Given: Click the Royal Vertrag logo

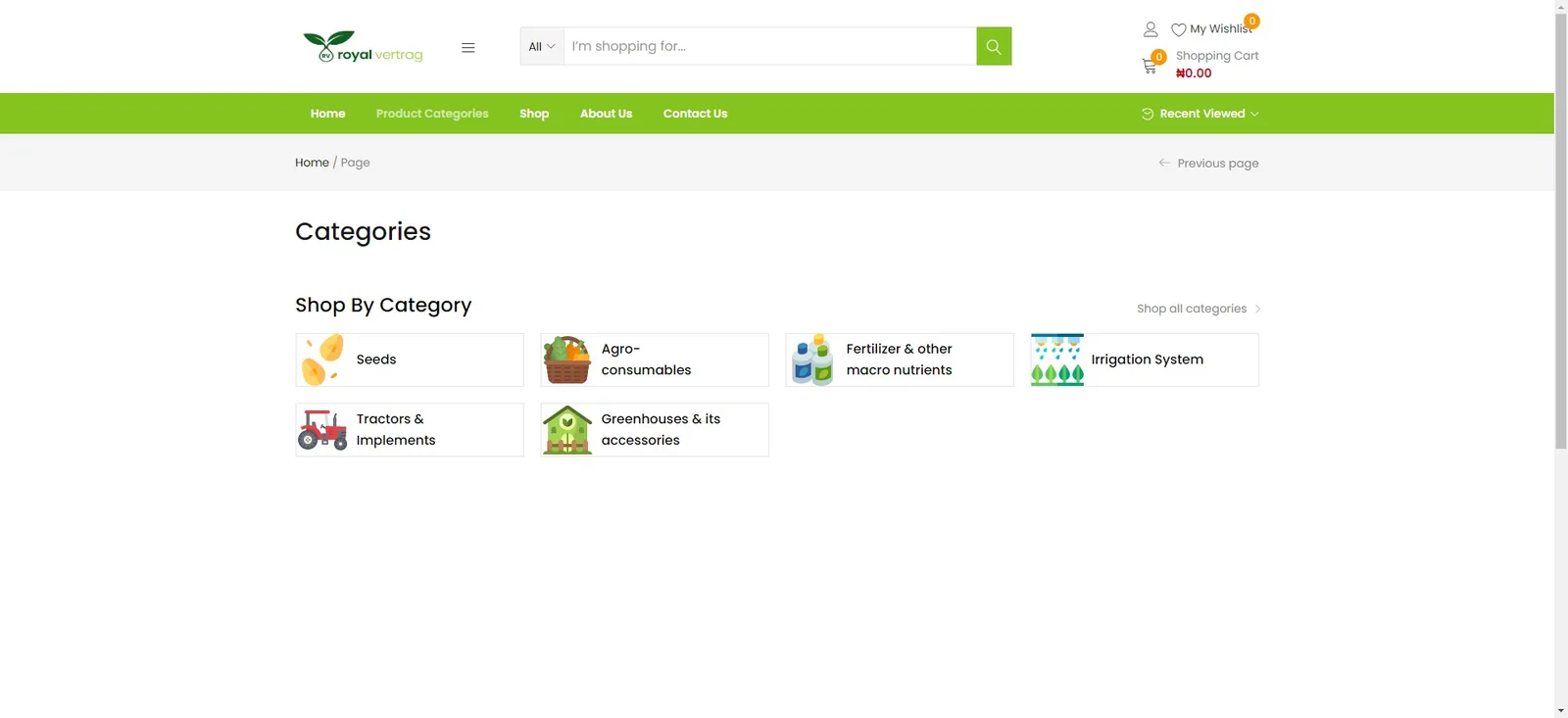Looking at the screenshot, I should tap(363, 47).
